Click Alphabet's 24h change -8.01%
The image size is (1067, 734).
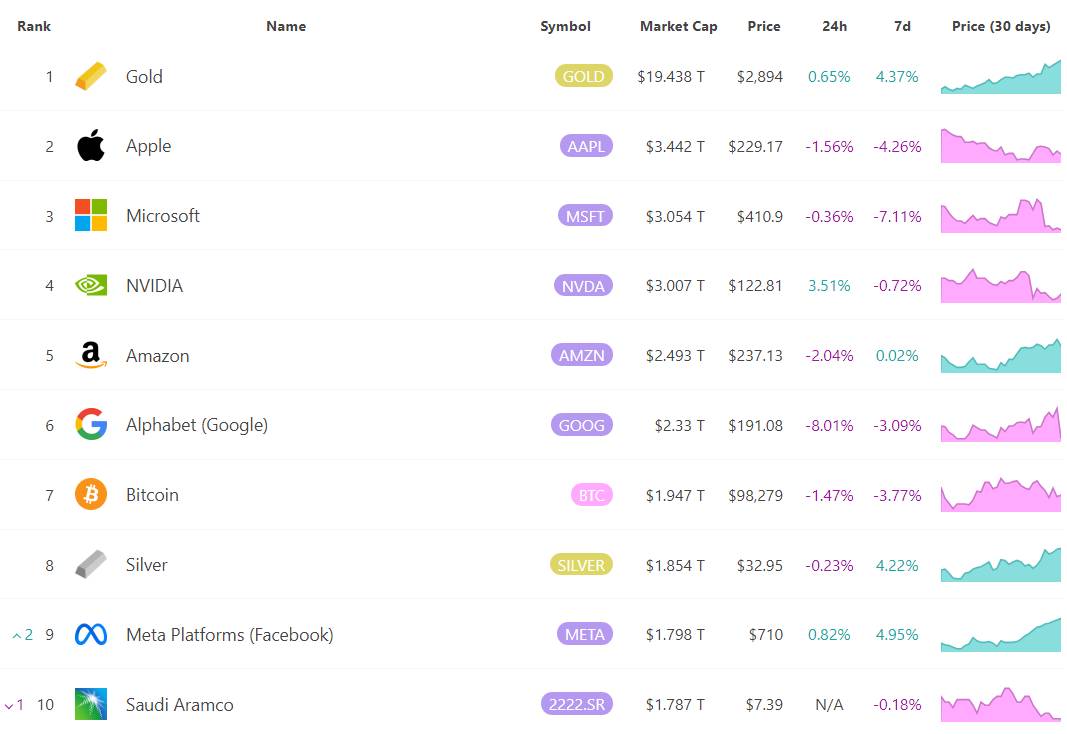pos(829,426)
